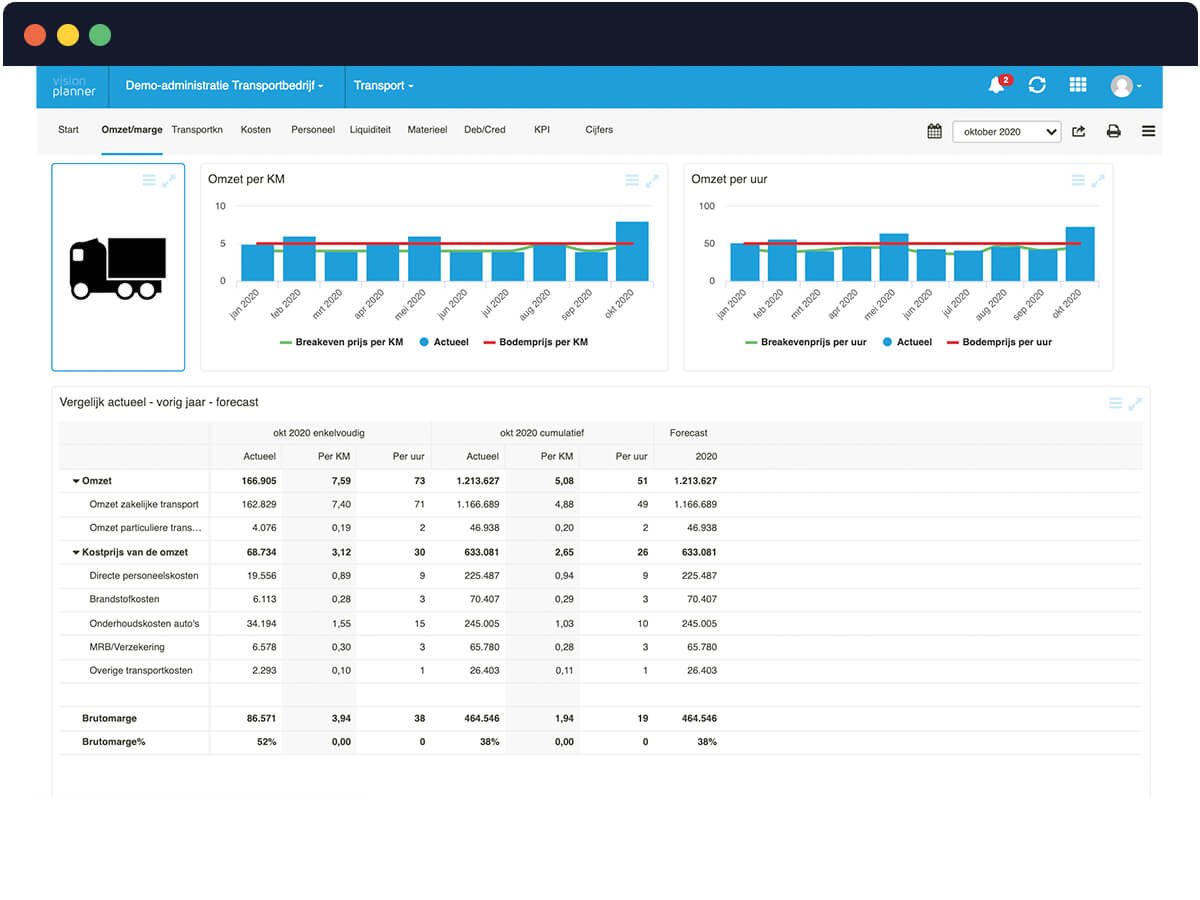
Task: Click the 1.213.627 cumulatief Omzet value
Action: point(478,481)
